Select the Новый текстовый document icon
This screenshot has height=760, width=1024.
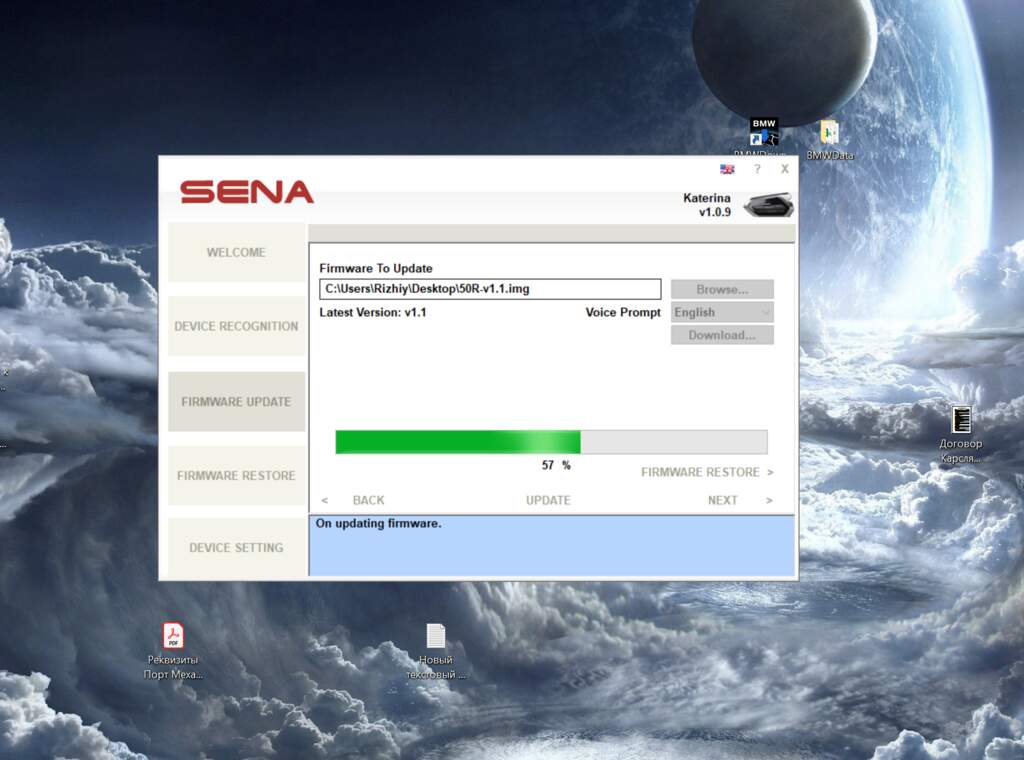tap(436, 636)
